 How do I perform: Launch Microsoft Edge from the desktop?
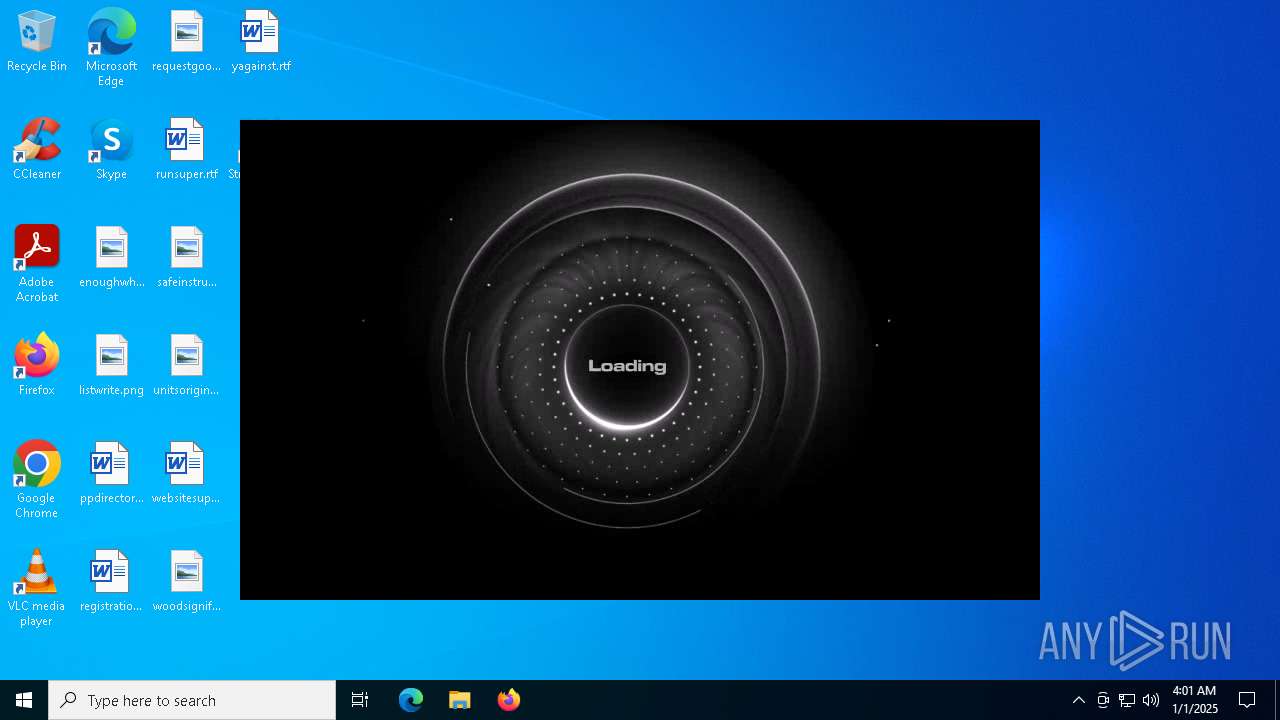click(111, 48)
